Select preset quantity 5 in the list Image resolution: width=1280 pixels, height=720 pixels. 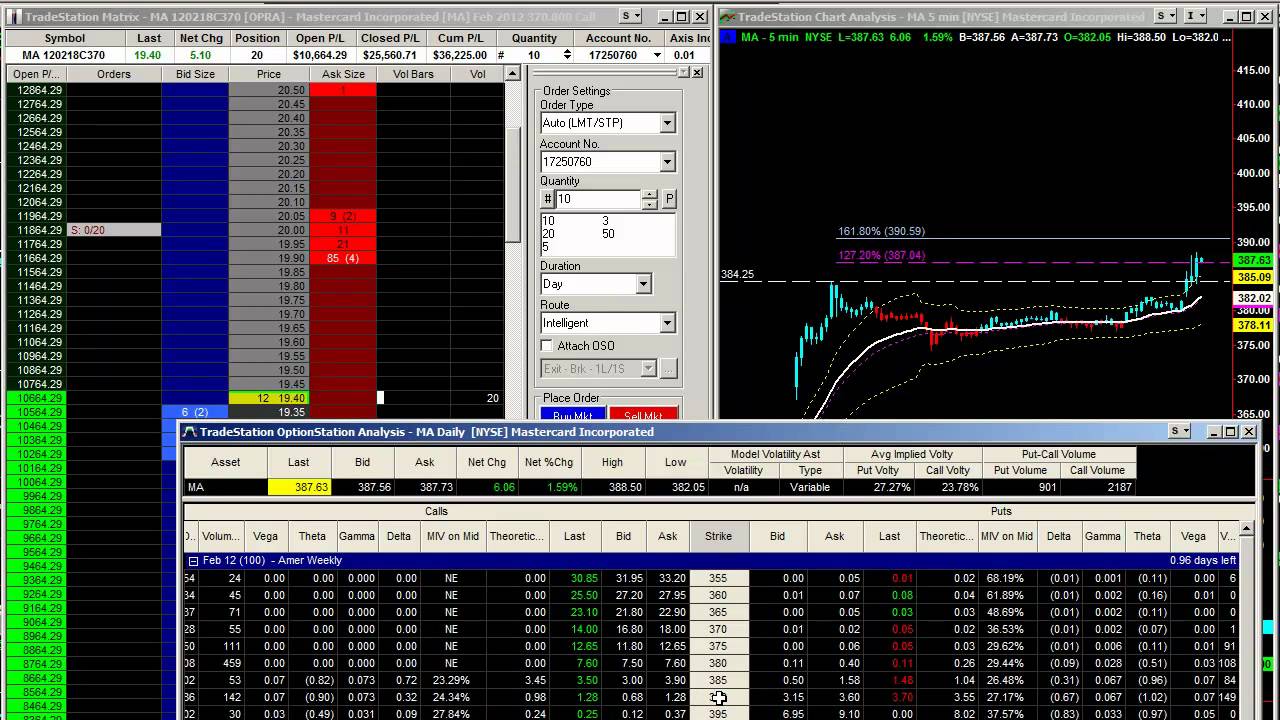point(545,247)
